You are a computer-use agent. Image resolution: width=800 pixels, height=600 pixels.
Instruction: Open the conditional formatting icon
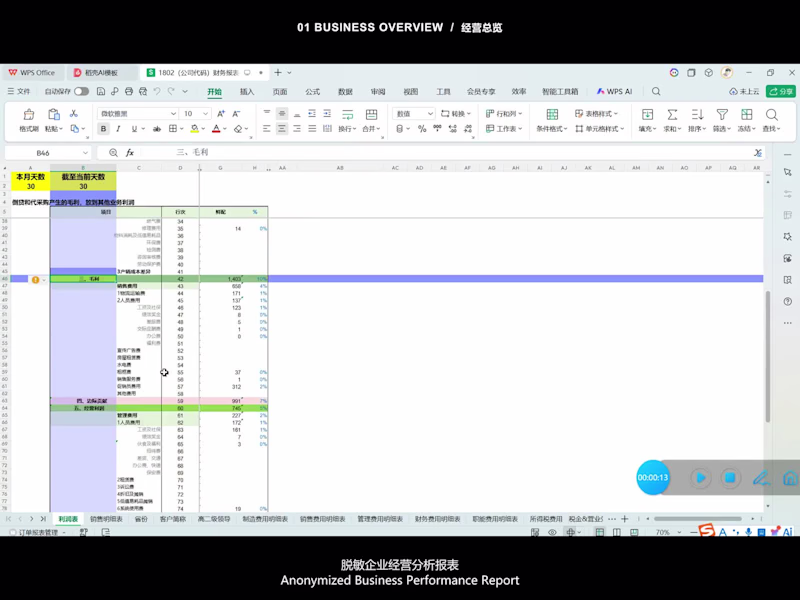(552, 114)
